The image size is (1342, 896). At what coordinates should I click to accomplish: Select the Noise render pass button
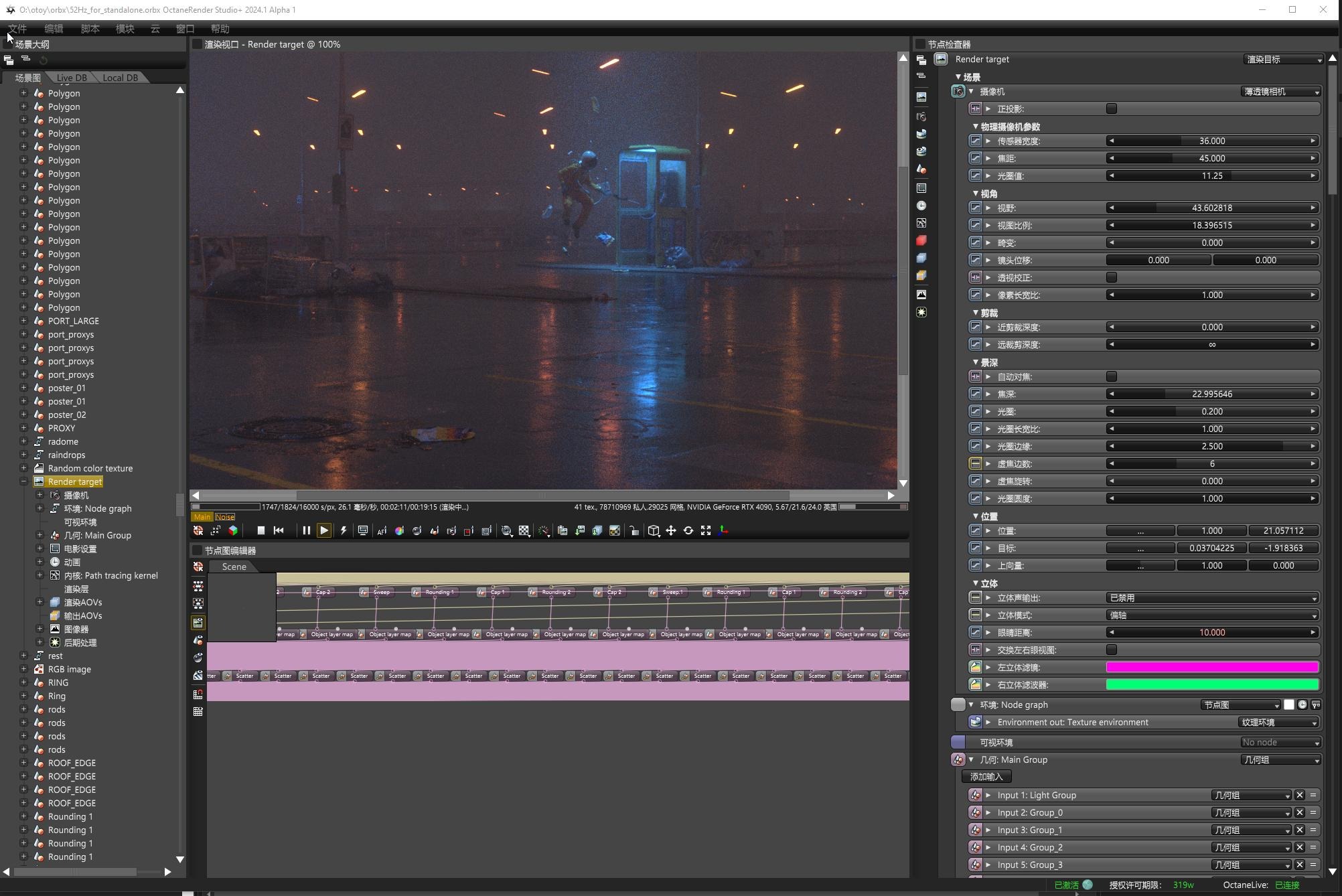(x=224, y=516)
